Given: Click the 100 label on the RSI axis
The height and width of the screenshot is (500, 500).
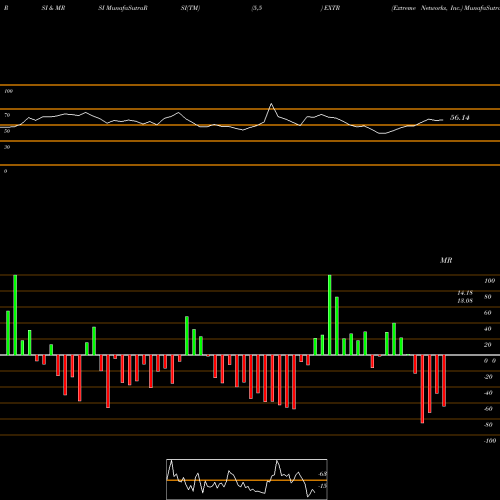Looking at the screenshot, I should pyautogui.click(x=9, y=91).
